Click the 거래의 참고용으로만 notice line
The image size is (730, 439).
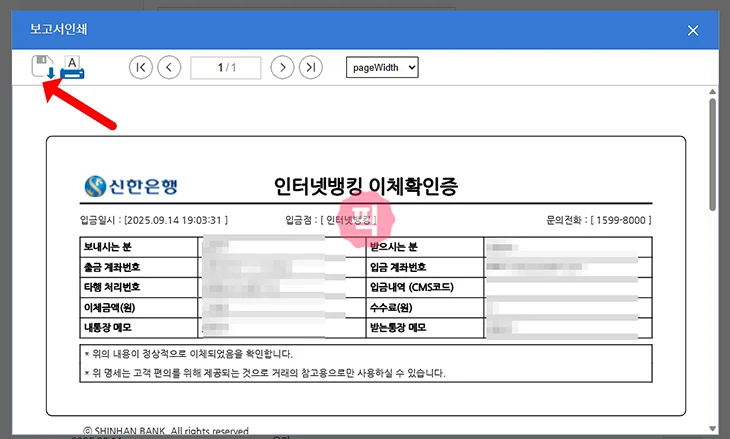pyautogui.click(x=264, y=373)
